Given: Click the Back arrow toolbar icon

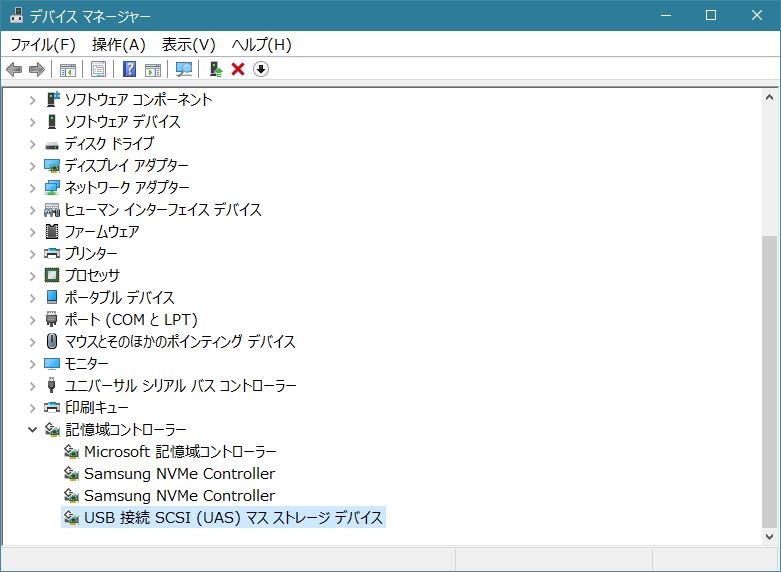Looking at the screenshot, I should point(14,69).
